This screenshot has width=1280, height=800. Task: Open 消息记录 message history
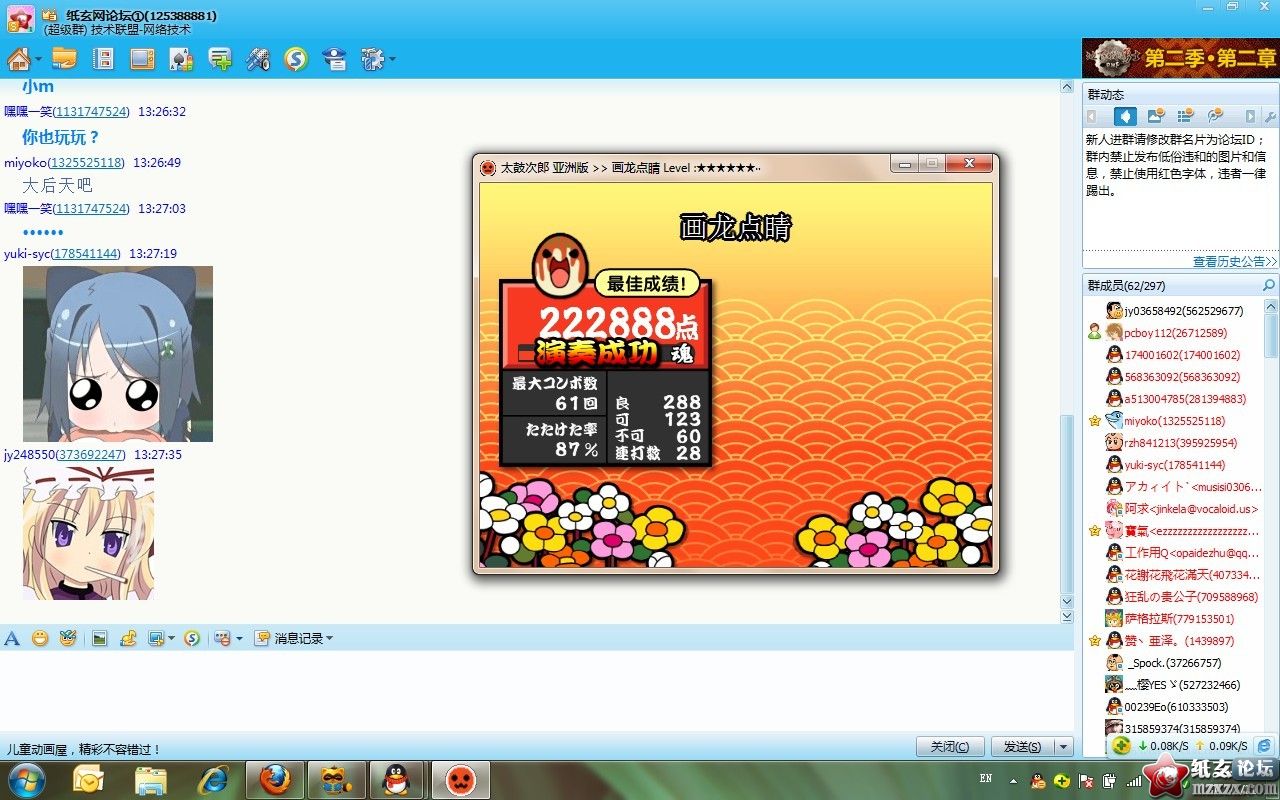[x=293, y=638]
